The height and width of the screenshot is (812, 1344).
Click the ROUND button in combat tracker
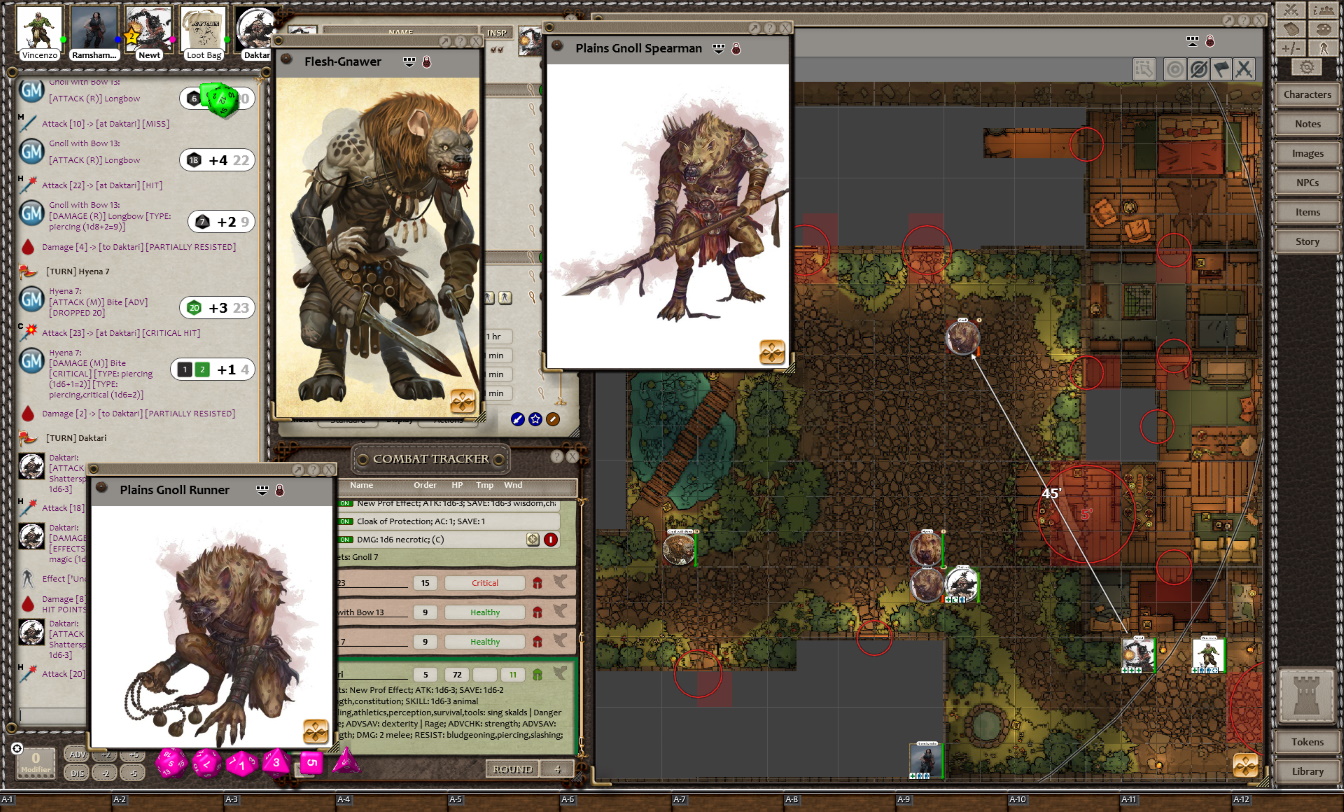click(512, 769)
